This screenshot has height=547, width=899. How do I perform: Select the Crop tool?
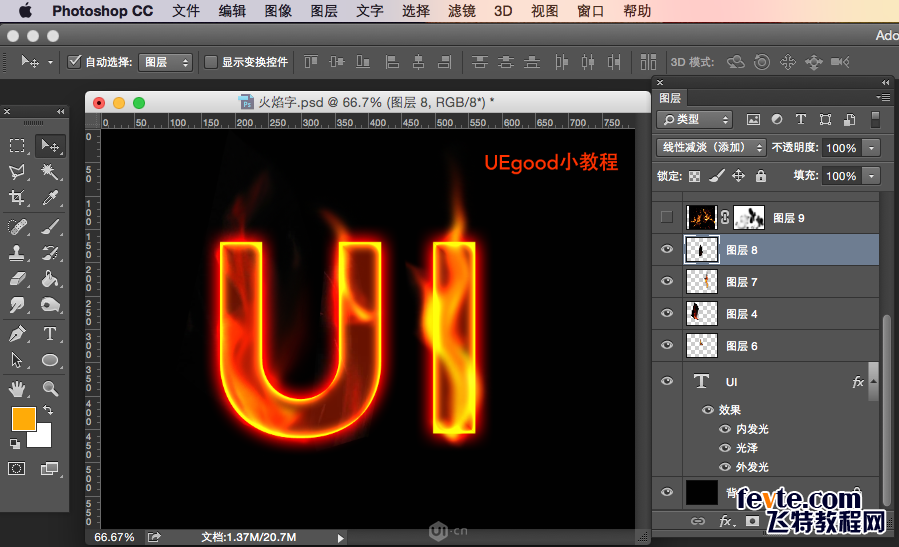click(18, 198)
